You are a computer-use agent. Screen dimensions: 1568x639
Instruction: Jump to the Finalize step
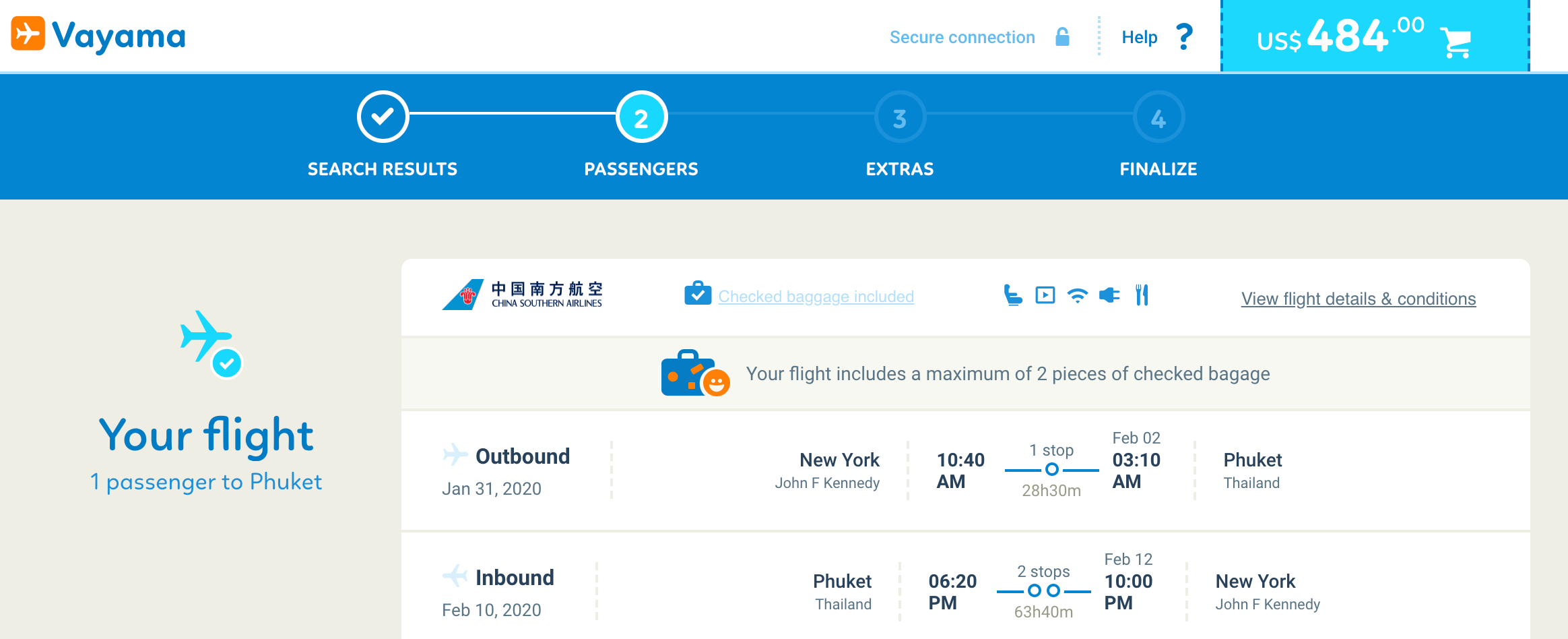tap(1158, 117)
